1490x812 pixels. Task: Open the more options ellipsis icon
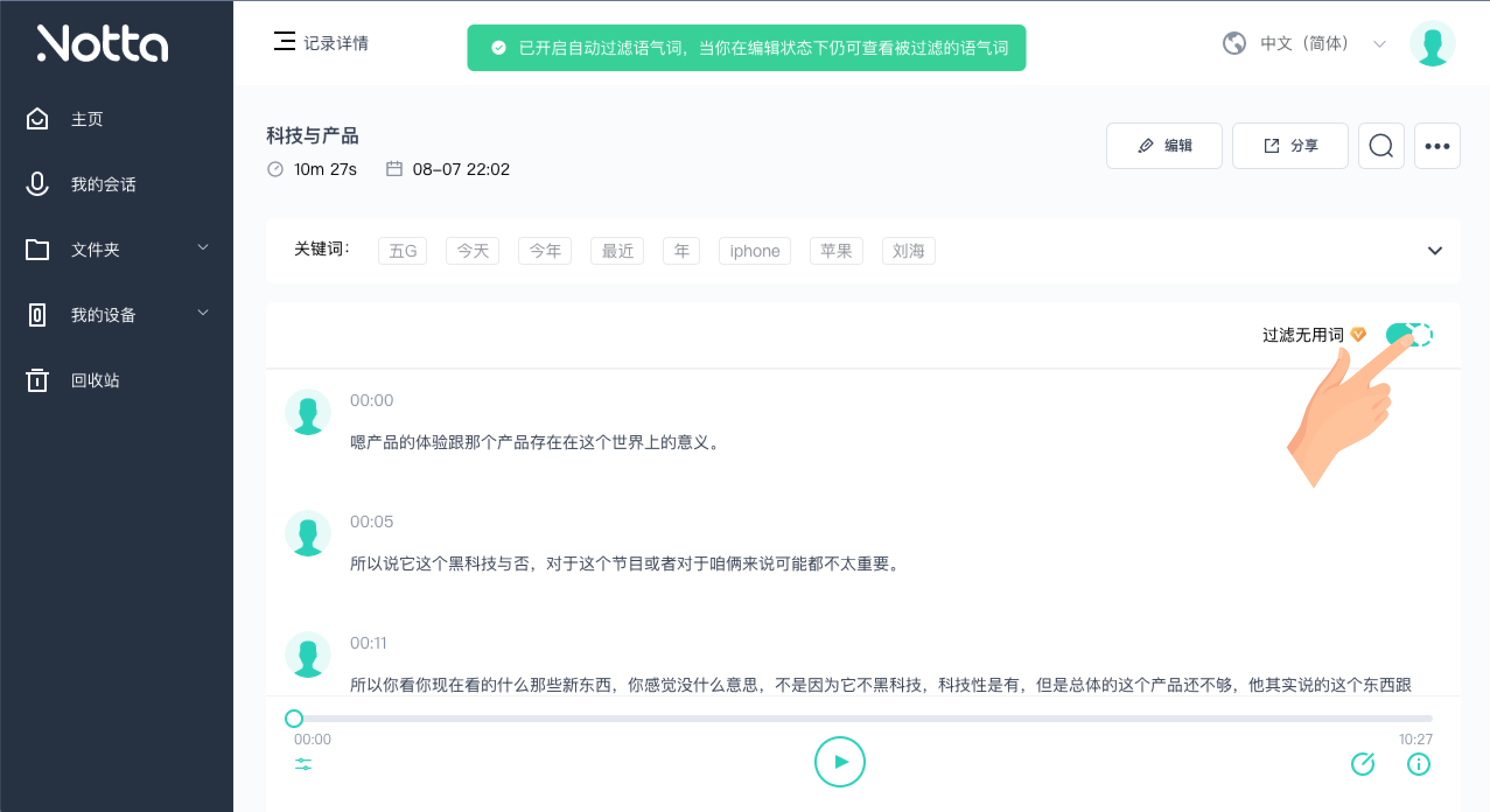1437,145
